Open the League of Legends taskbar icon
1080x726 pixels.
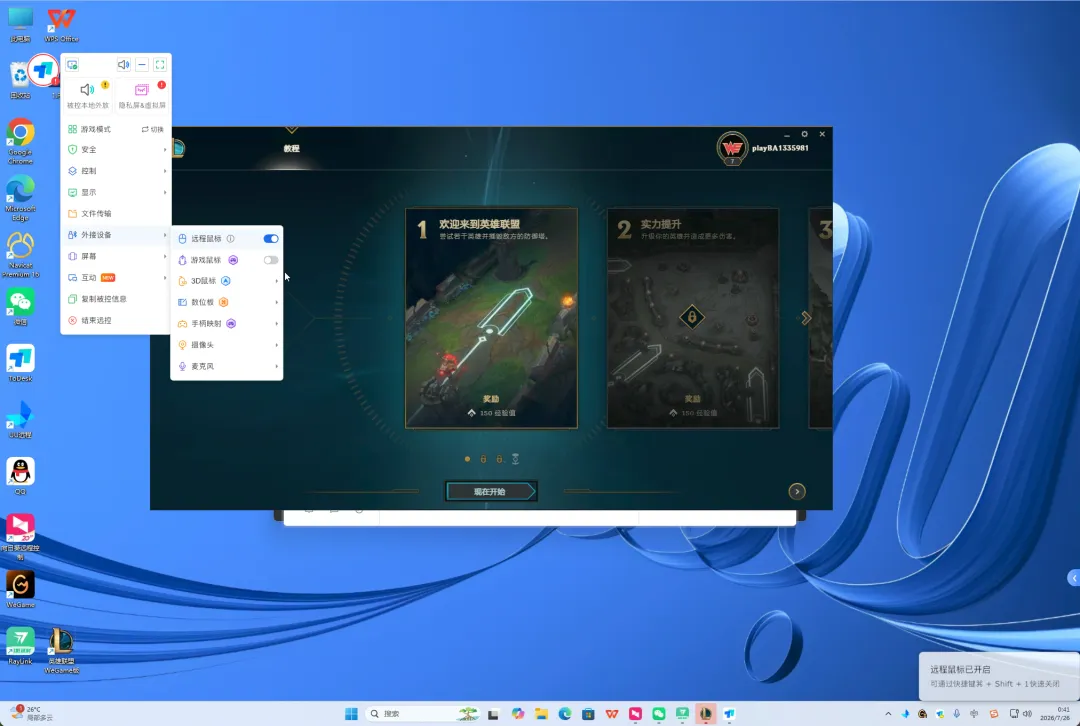(705, 714)
